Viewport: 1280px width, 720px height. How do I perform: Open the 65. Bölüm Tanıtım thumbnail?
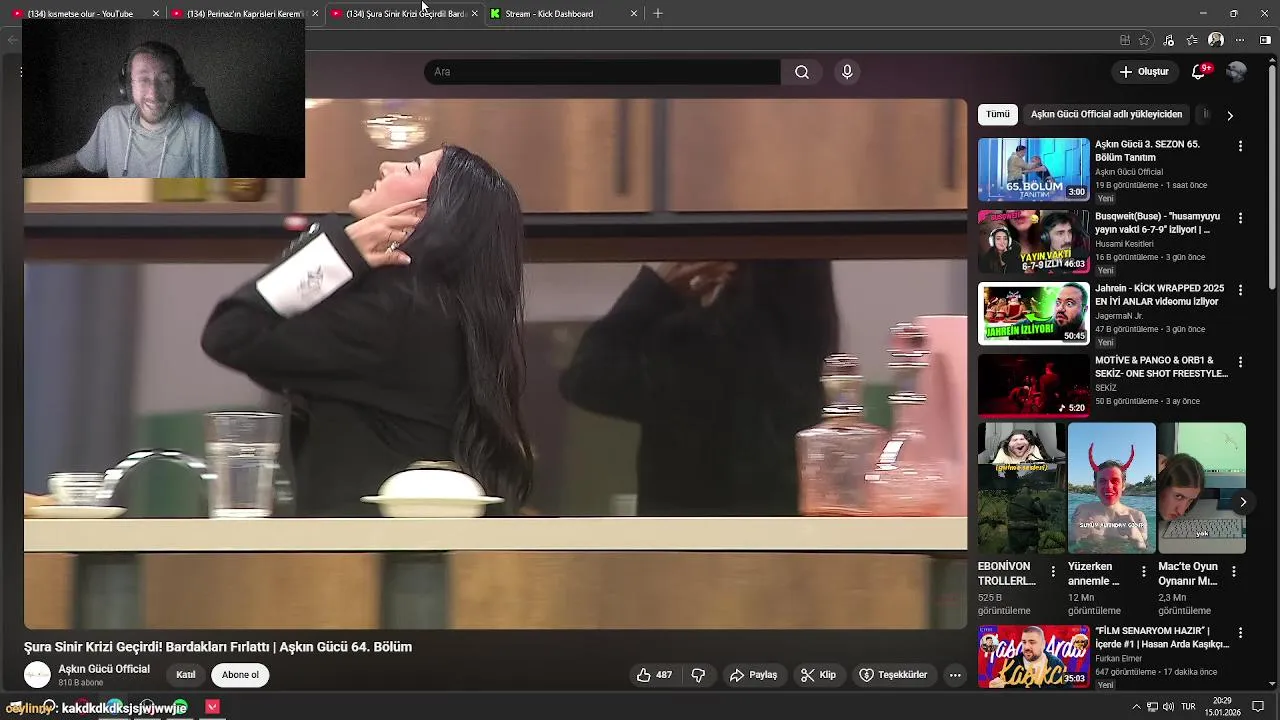pos(1034,170)
